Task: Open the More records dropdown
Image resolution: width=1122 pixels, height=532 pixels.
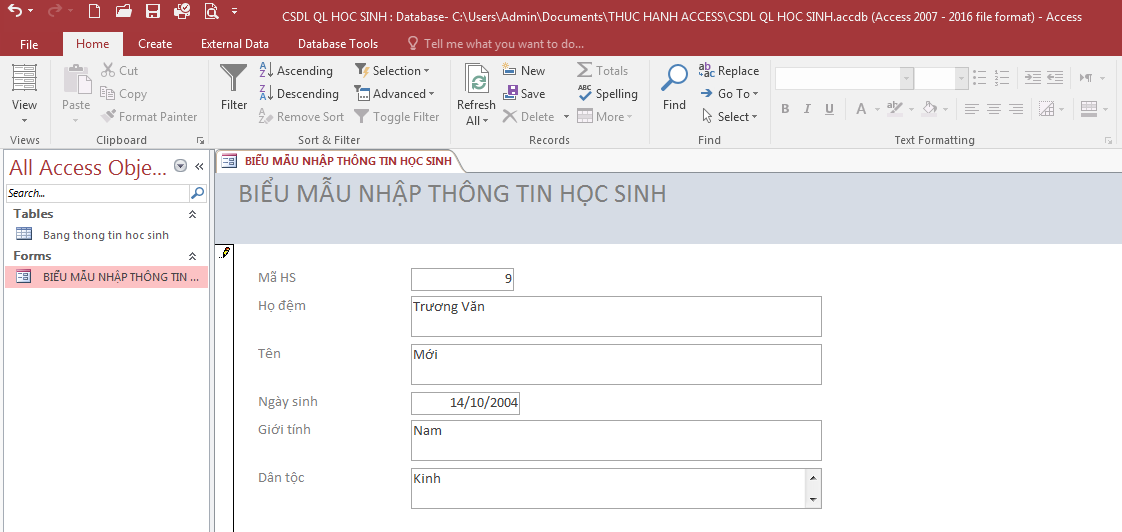Action: pos(605,116)
